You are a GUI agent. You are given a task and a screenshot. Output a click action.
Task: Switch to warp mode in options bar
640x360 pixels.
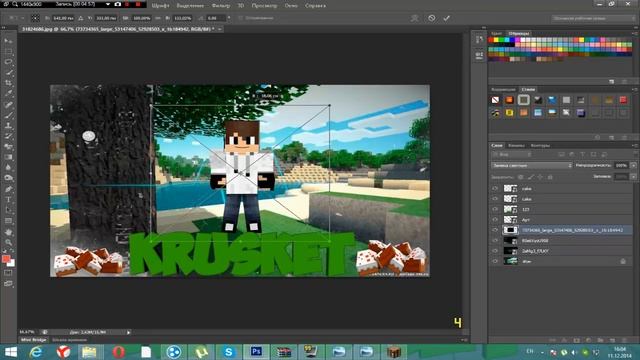(x=415, y=18)
